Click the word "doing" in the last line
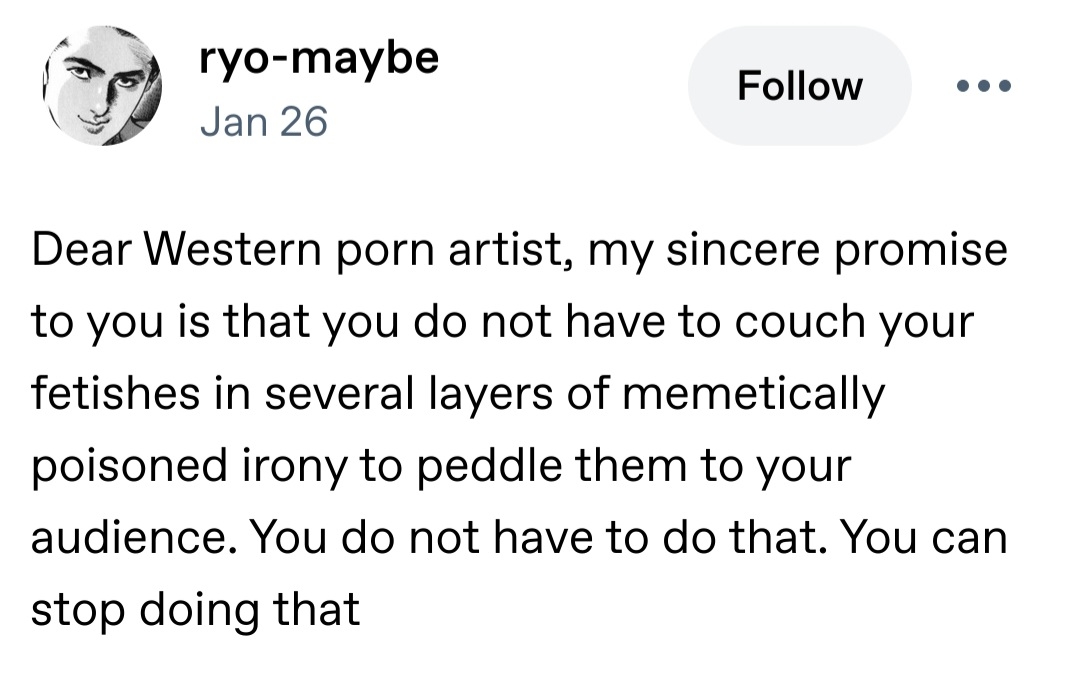The height and width of the screenshot is (685, 1080). click(192, 611)
